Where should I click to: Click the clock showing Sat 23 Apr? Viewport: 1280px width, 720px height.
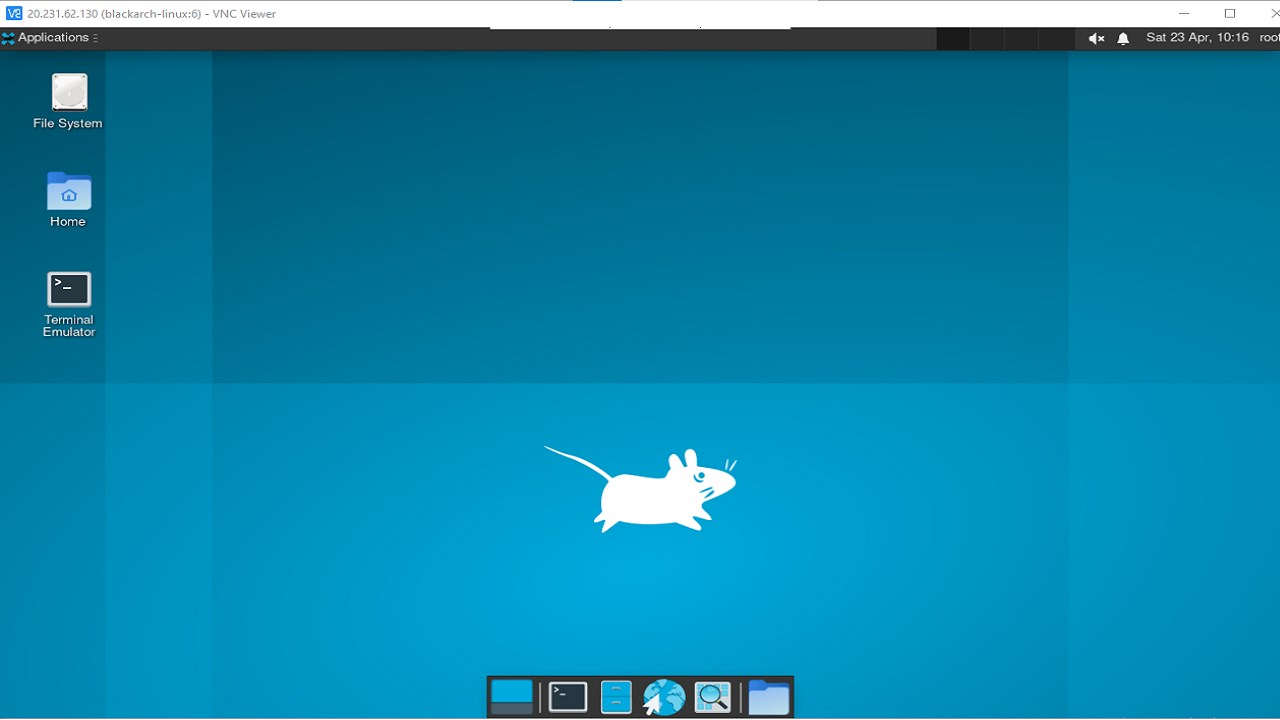coord(1197,38)
